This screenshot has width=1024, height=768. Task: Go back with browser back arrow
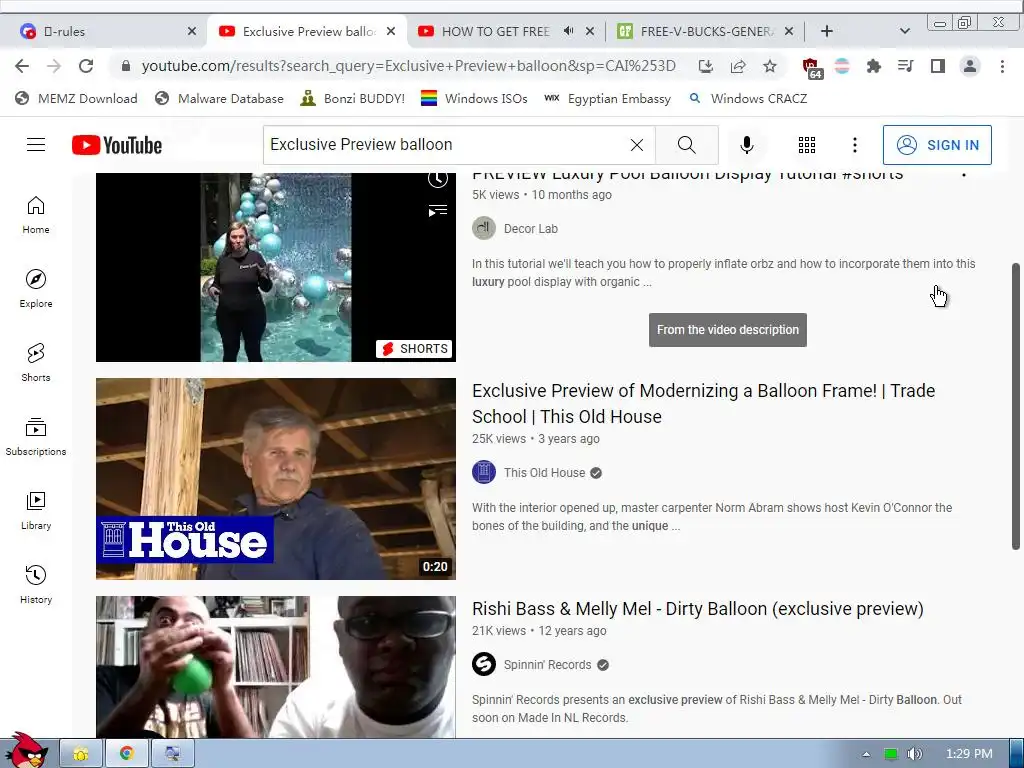click(x=22, y=66)
